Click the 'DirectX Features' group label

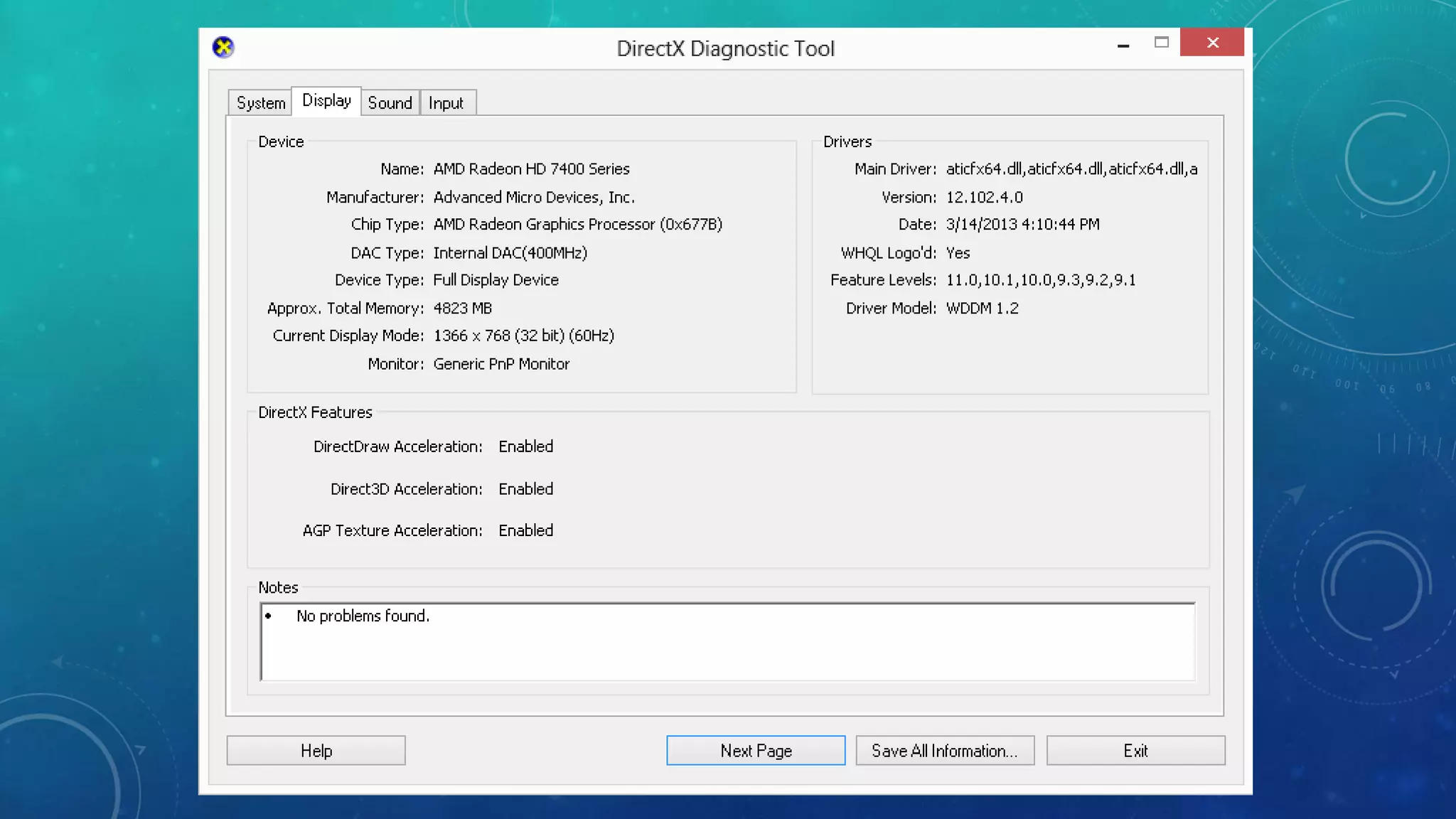315,412
